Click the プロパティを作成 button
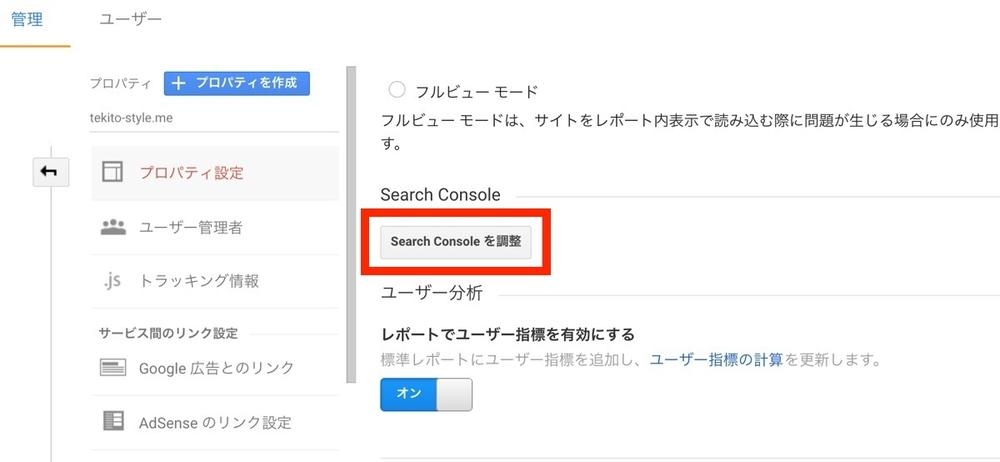The image size is (1000, 462). tap(237, 83)
